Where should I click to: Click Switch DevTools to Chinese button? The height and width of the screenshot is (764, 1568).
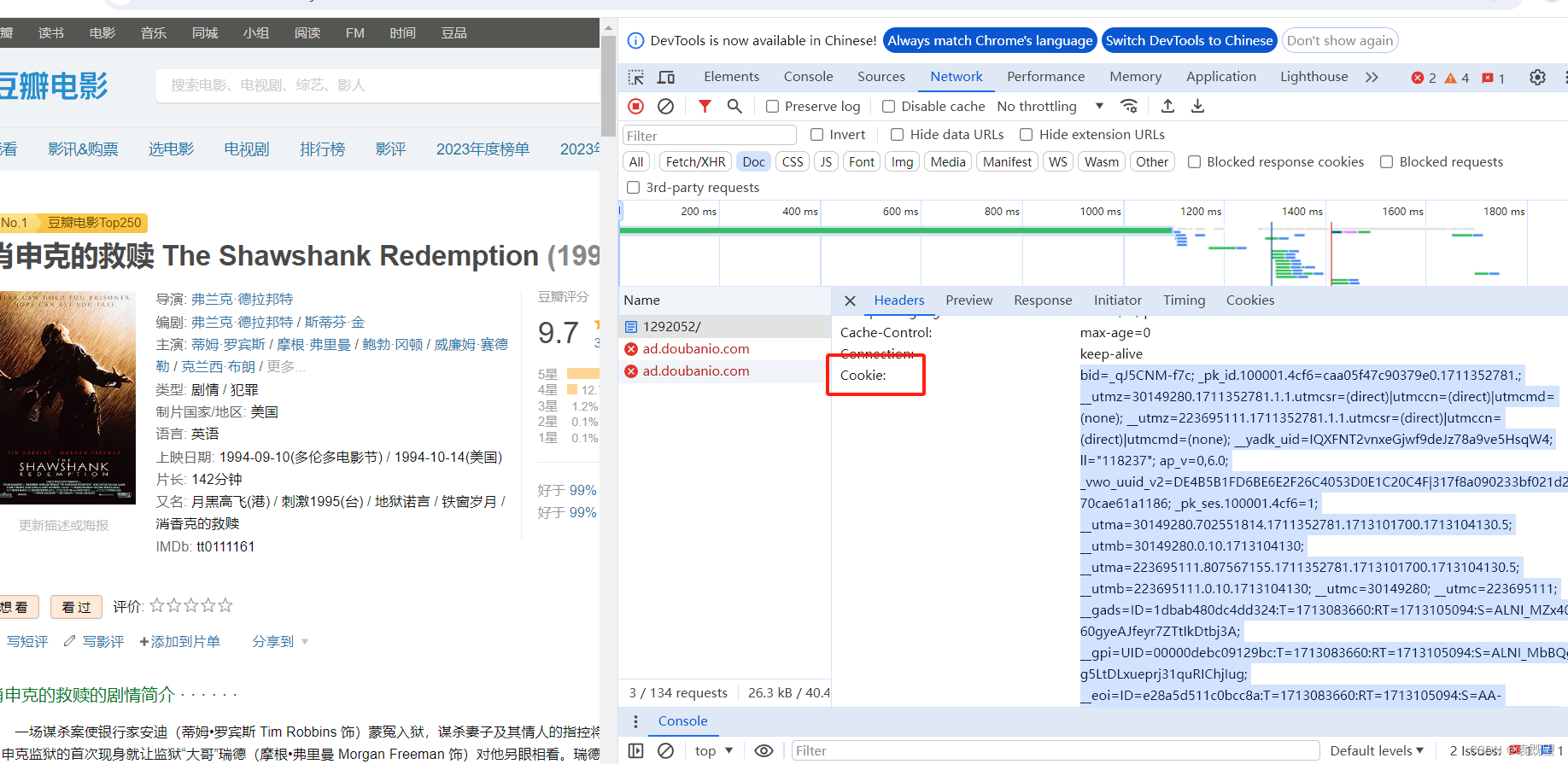[1189, 40]
